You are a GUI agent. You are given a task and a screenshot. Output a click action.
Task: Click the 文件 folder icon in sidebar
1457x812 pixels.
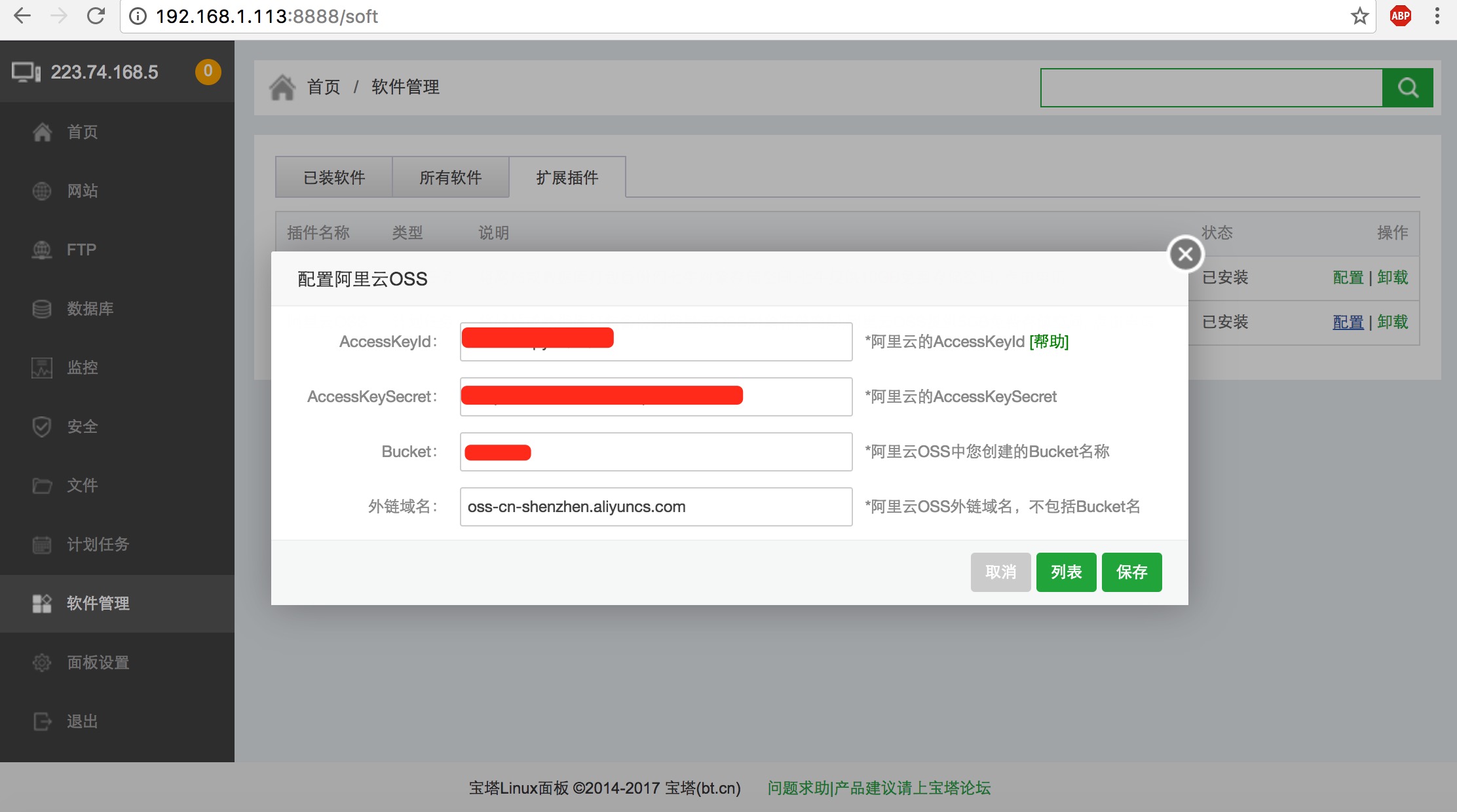(42, 485)
